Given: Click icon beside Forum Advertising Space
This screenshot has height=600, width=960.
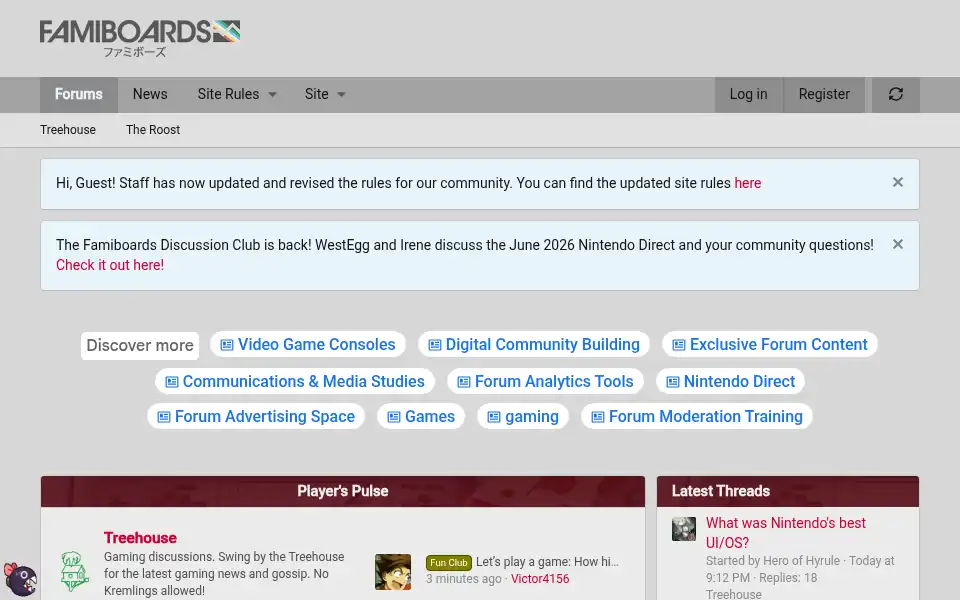Looking at the screenshot, I should coord(164,417).
